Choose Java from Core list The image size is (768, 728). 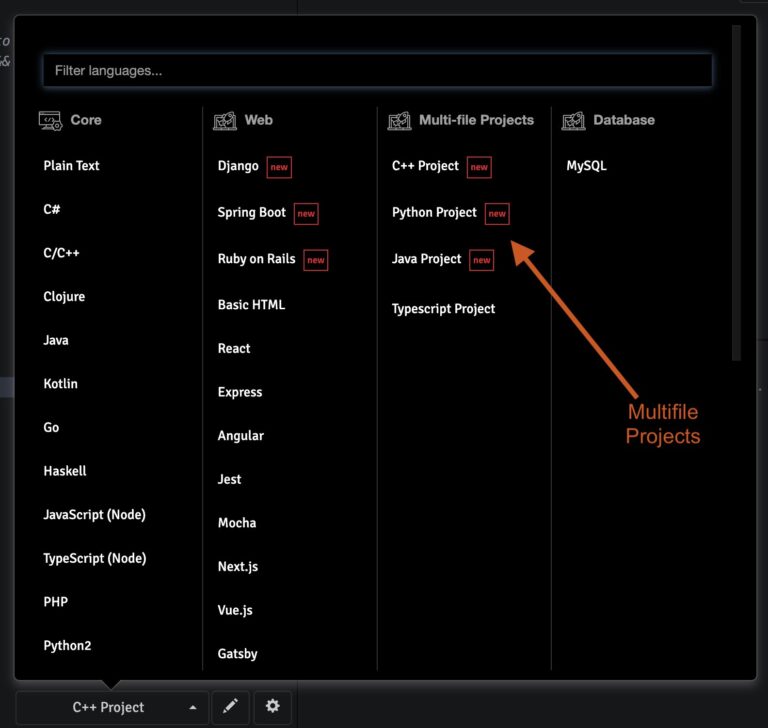click(56, 340)
